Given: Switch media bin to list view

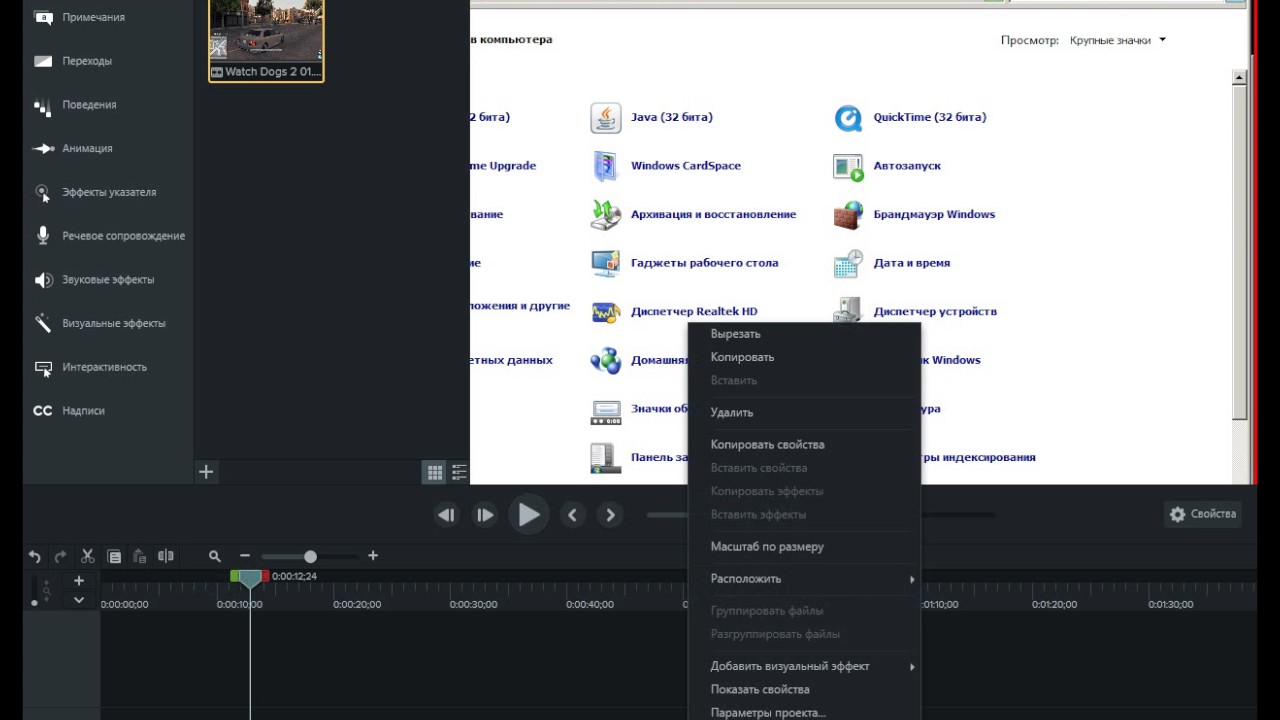Looking at the screenshot, I should click(x=459, y=473).
